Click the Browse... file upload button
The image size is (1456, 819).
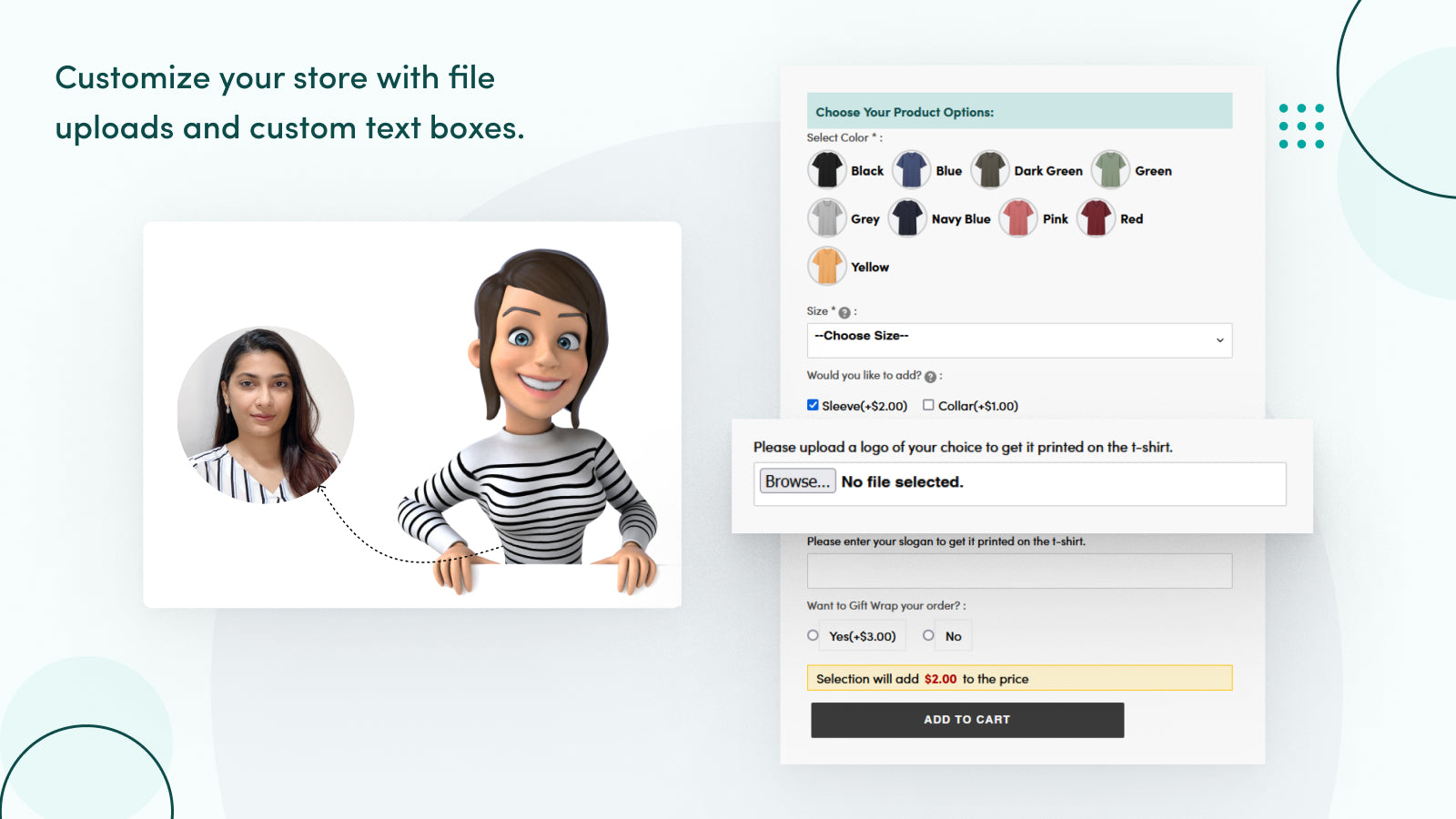click(x=797, y=481)
